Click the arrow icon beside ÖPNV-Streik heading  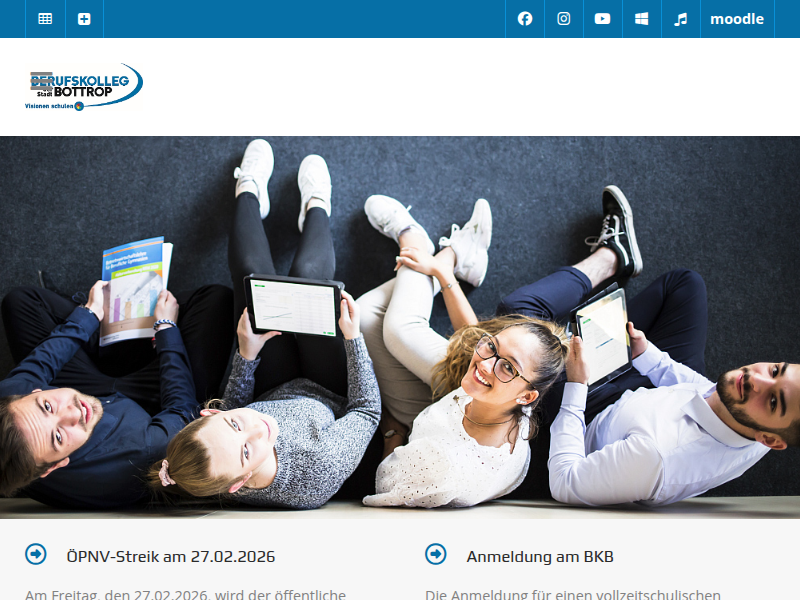[x=36, y=554]
